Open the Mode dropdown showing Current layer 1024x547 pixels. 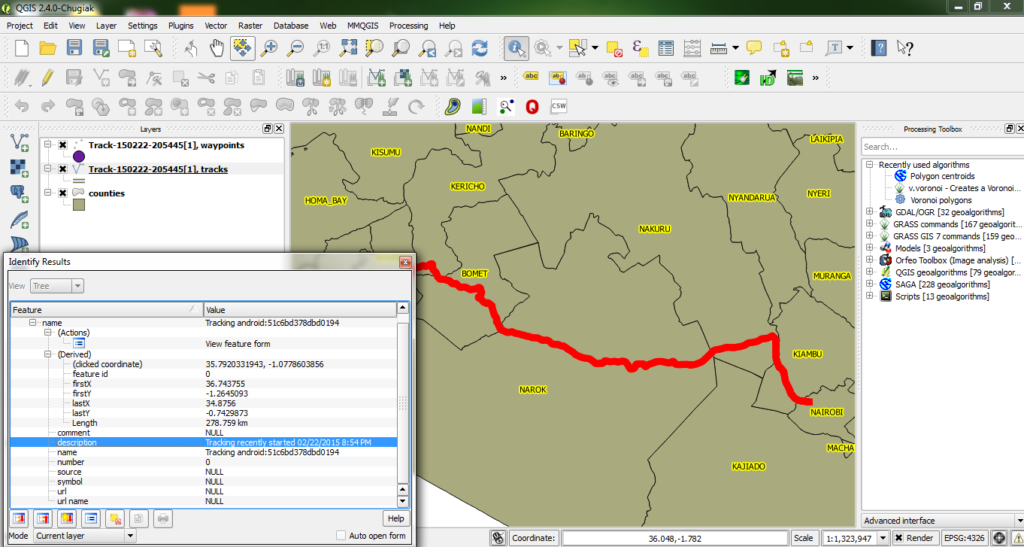point(85,536)
